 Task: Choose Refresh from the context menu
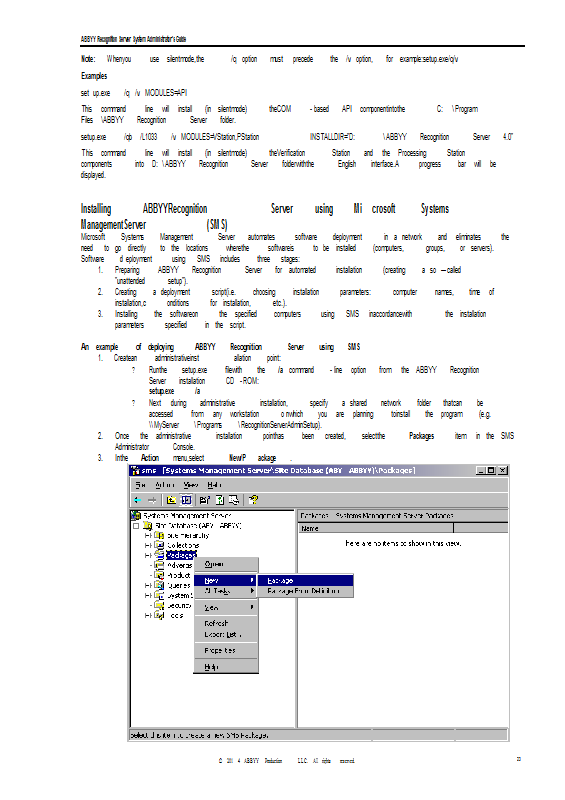click(226, 623)
